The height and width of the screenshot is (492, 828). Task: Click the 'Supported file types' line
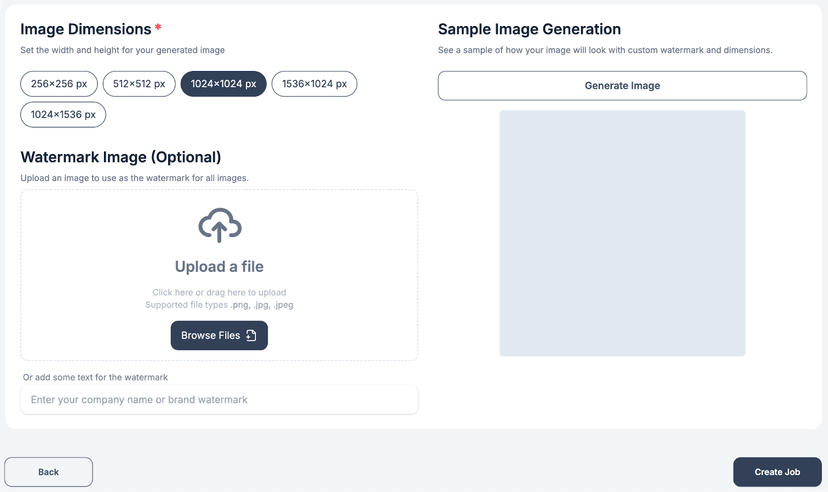(219, 305)
